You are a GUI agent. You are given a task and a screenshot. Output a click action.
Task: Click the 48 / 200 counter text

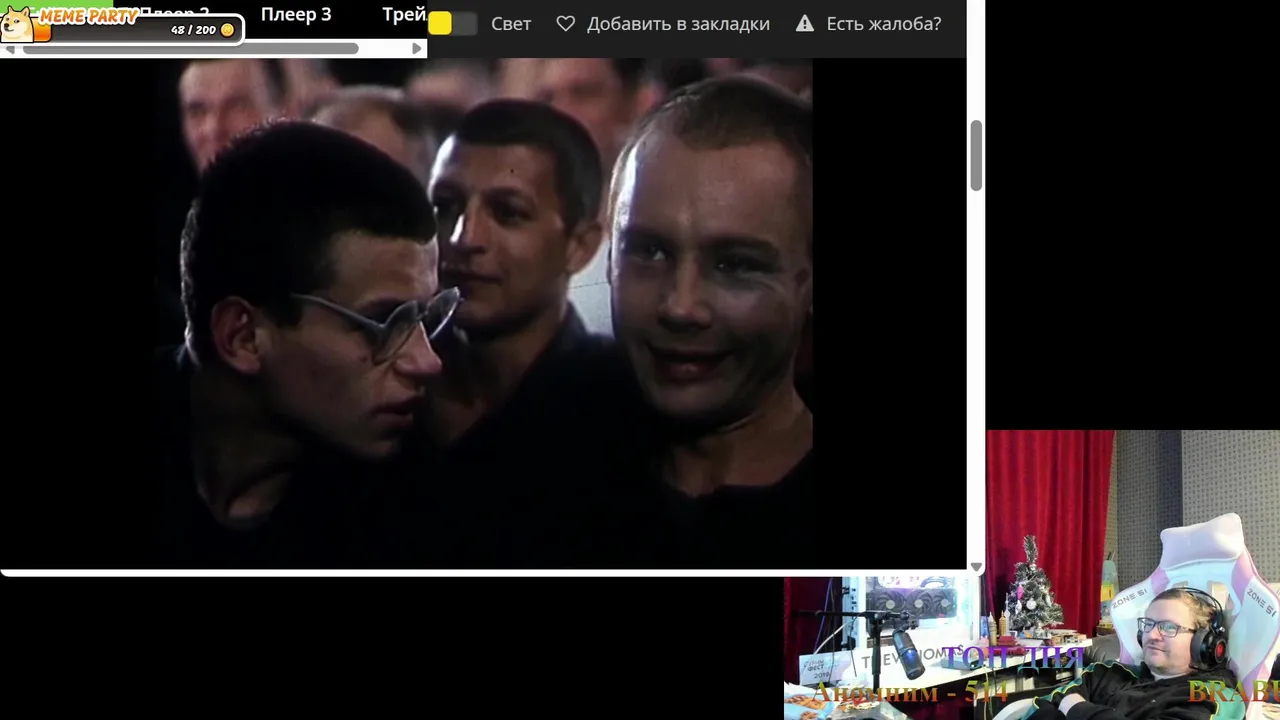[193, 30]
